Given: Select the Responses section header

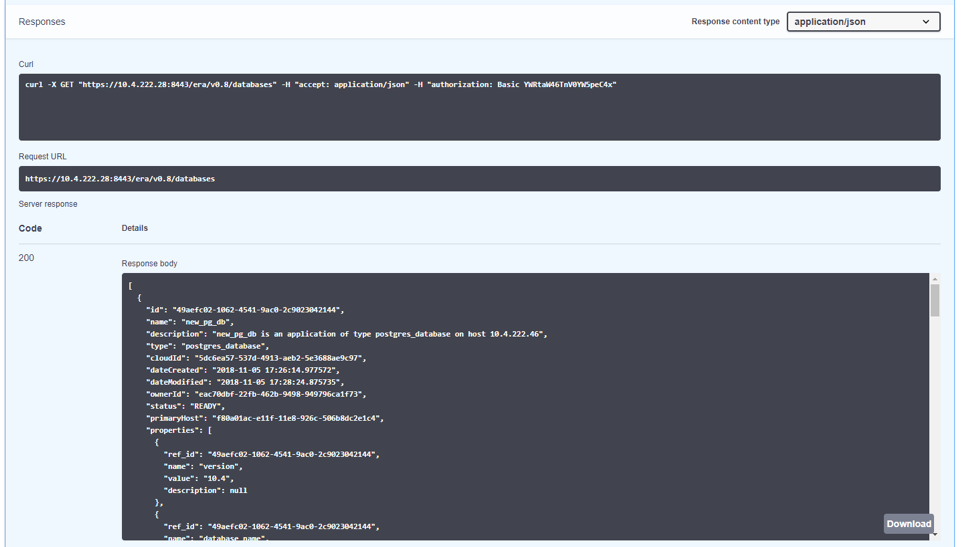Looking at the screenshot, I should (42, 22).
